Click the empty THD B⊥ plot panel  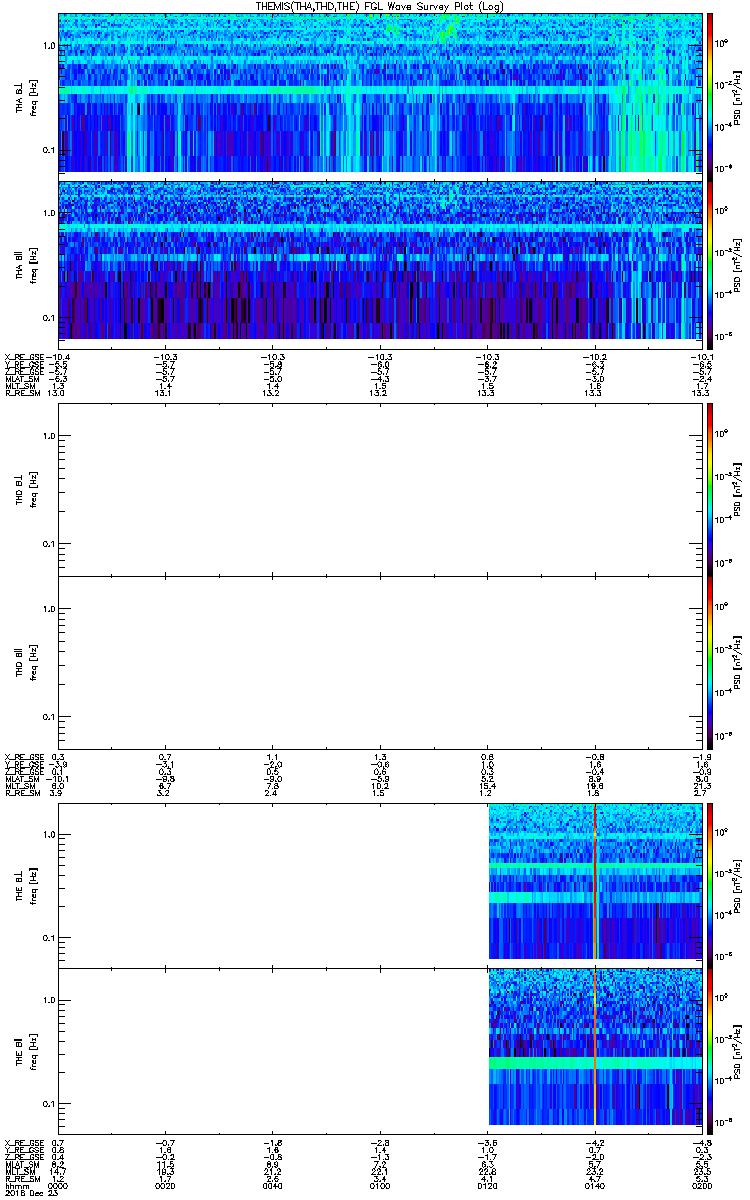point(380,489)
